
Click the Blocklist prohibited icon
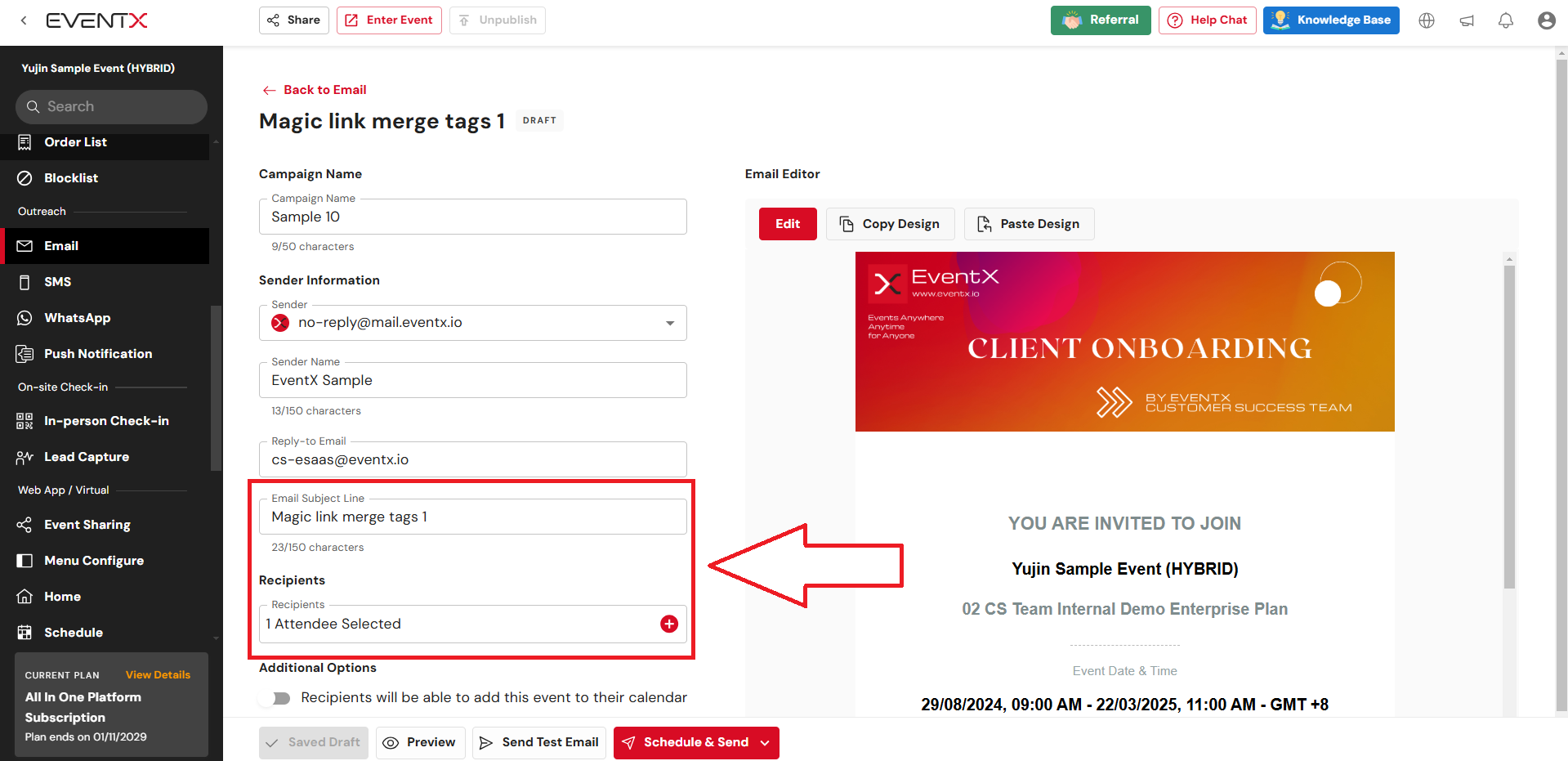pyautogui.click(x=25, y=178)
